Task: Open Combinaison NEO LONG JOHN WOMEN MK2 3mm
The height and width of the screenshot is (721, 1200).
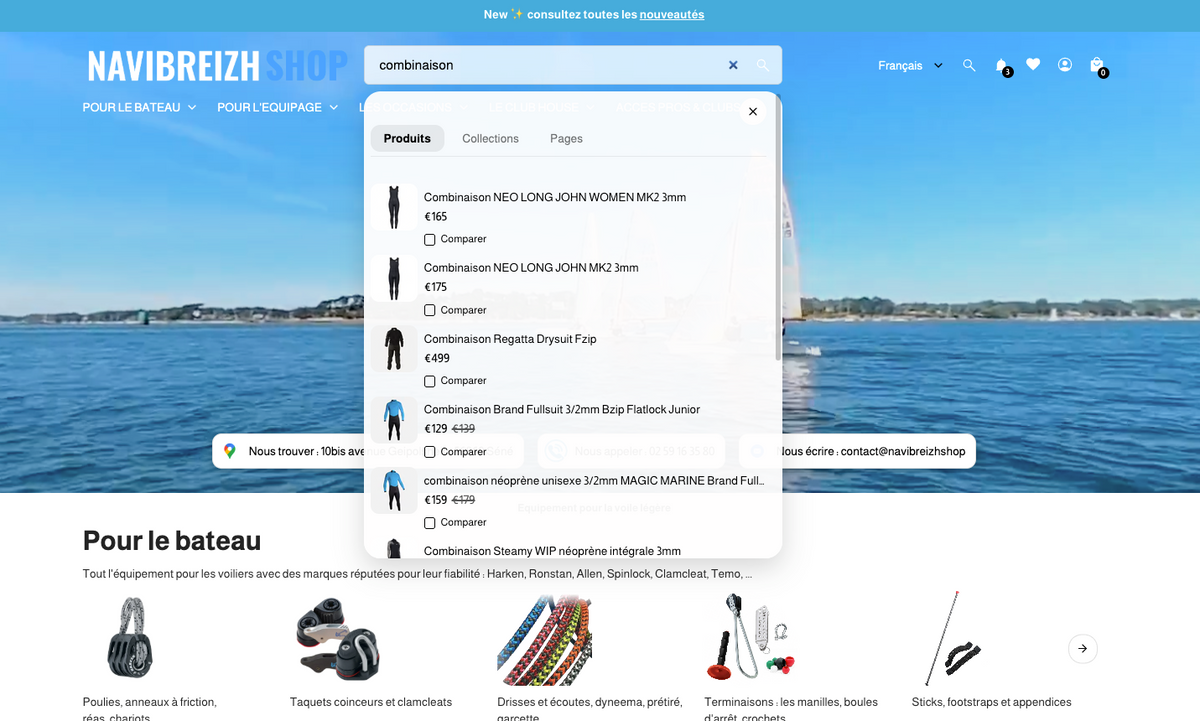Action: 555,197
